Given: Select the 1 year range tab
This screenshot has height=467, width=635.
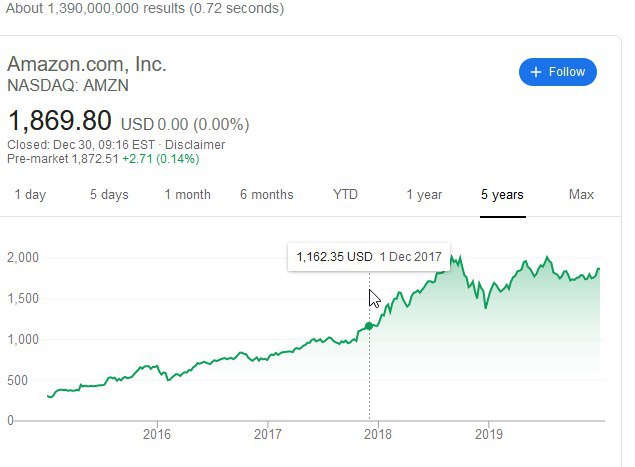Looking at the screenshot, I should pyautogui.click(x=424, y=194).
